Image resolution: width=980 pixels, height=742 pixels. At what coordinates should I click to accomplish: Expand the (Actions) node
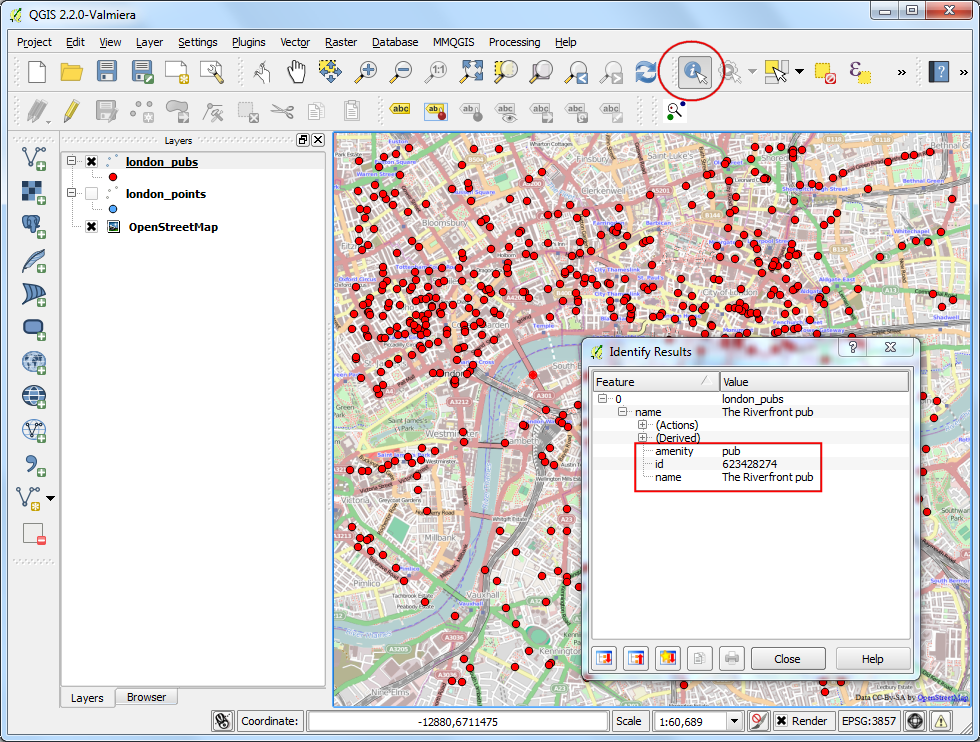[x=642, y=424]
